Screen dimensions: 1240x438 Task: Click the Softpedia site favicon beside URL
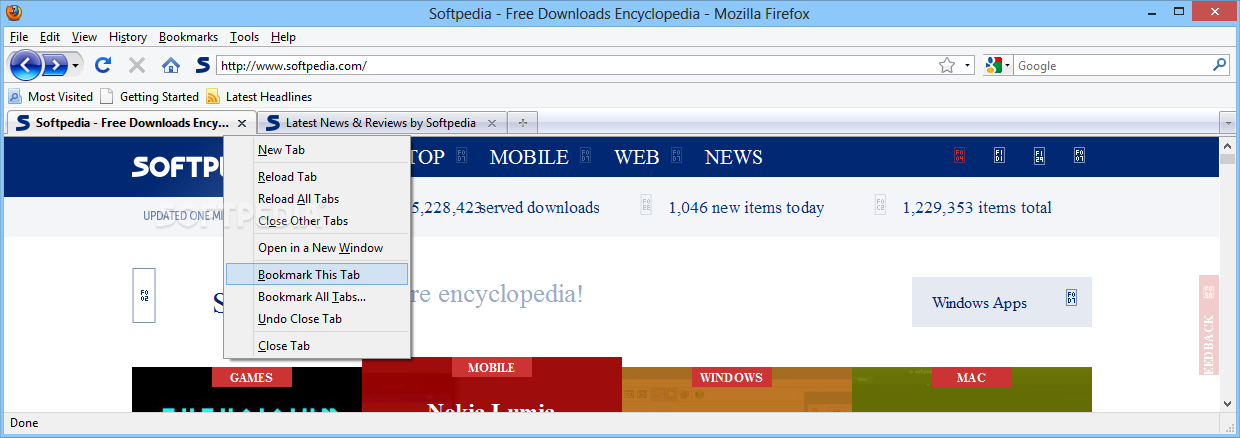[x=203, y=66]
